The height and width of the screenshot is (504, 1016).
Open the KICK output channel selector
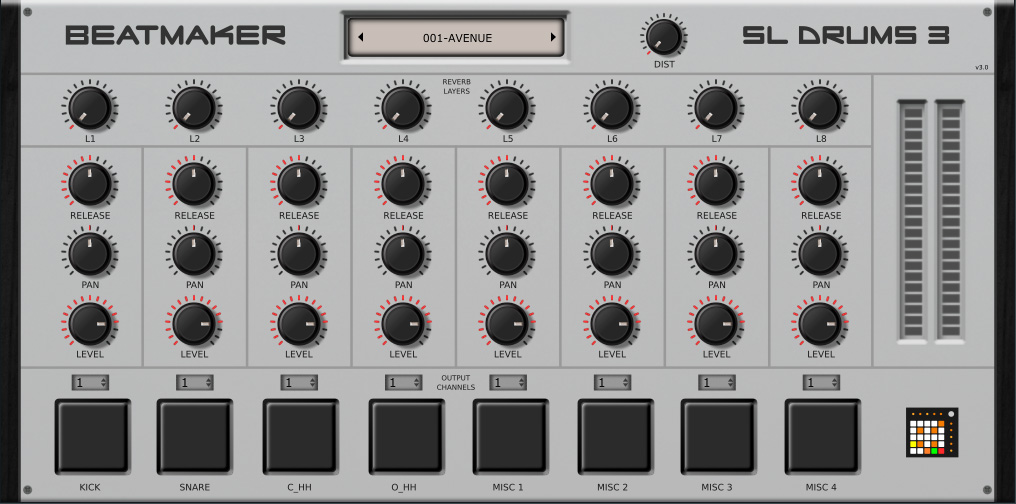click(90, 383)
